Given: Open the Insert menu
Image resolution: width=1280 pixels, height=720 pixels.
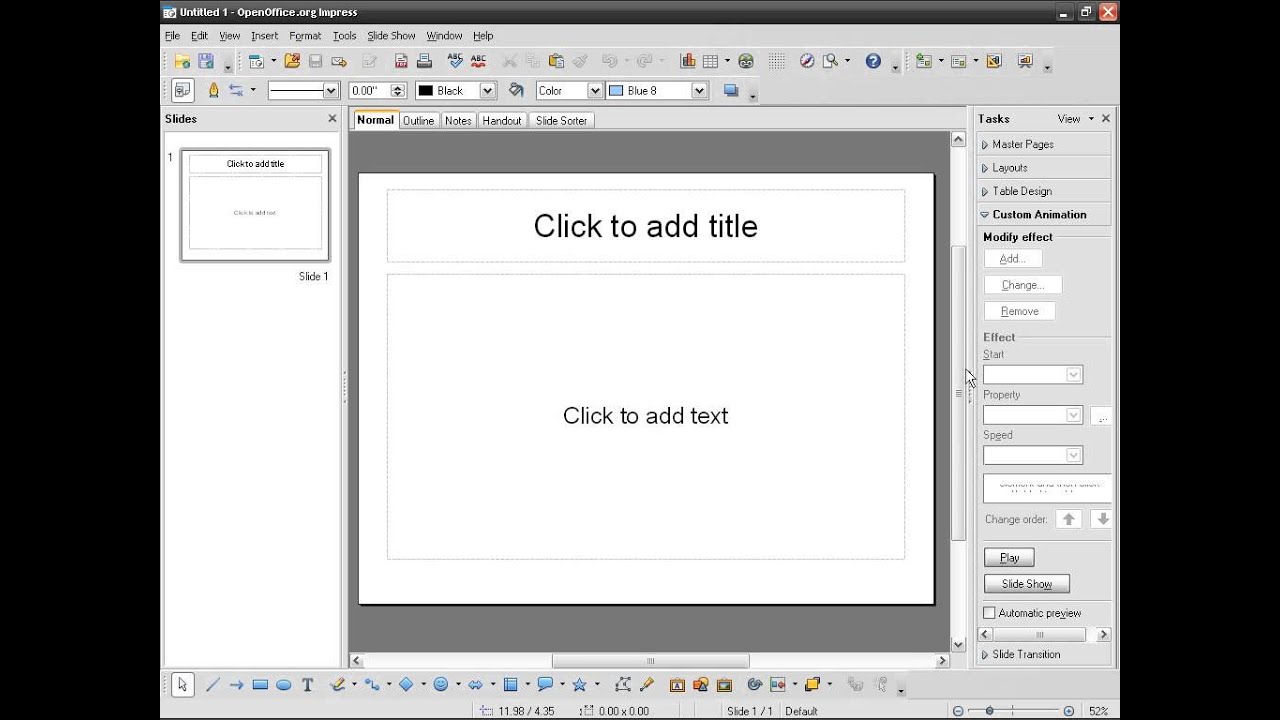Looking at the screenshot, I should click(264, 36).
